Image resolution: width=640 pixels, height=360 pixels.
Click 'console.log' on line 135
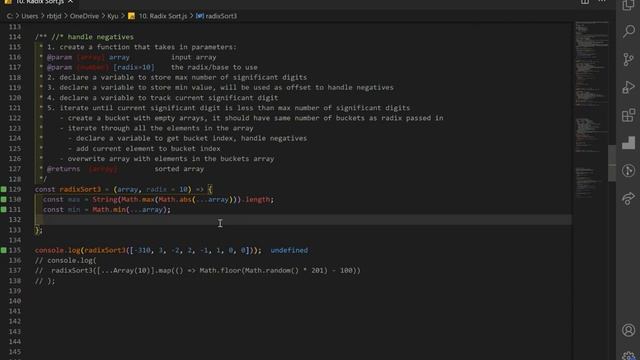click(x=58, y=250)
